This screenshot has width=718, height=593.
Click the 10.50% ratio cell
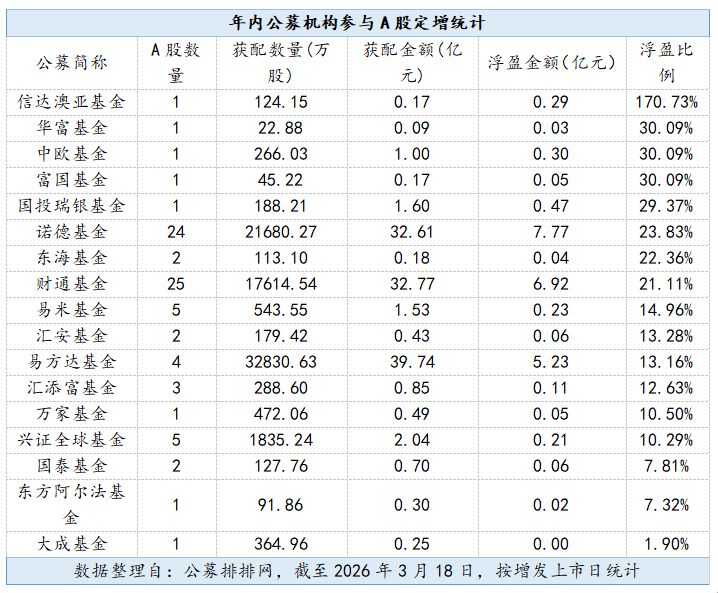[x=666, y=415]
